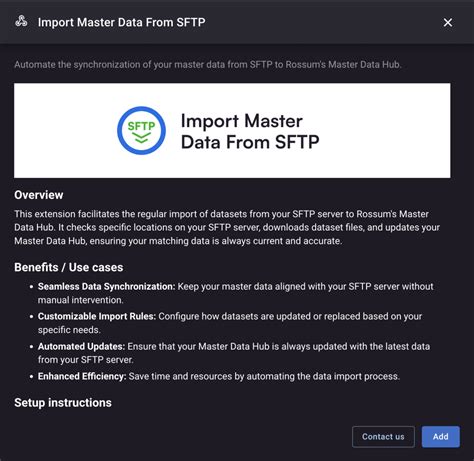Click the manual intervention text line

click(x=80, y=300)
